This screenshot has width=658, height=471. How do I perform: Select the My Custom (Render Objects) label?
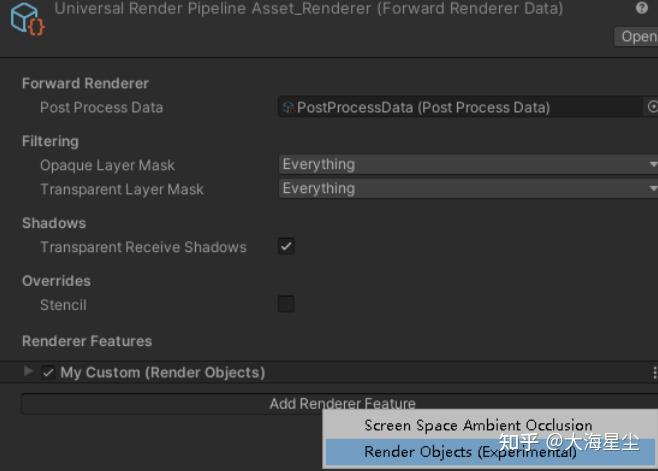tap(162, 372)
